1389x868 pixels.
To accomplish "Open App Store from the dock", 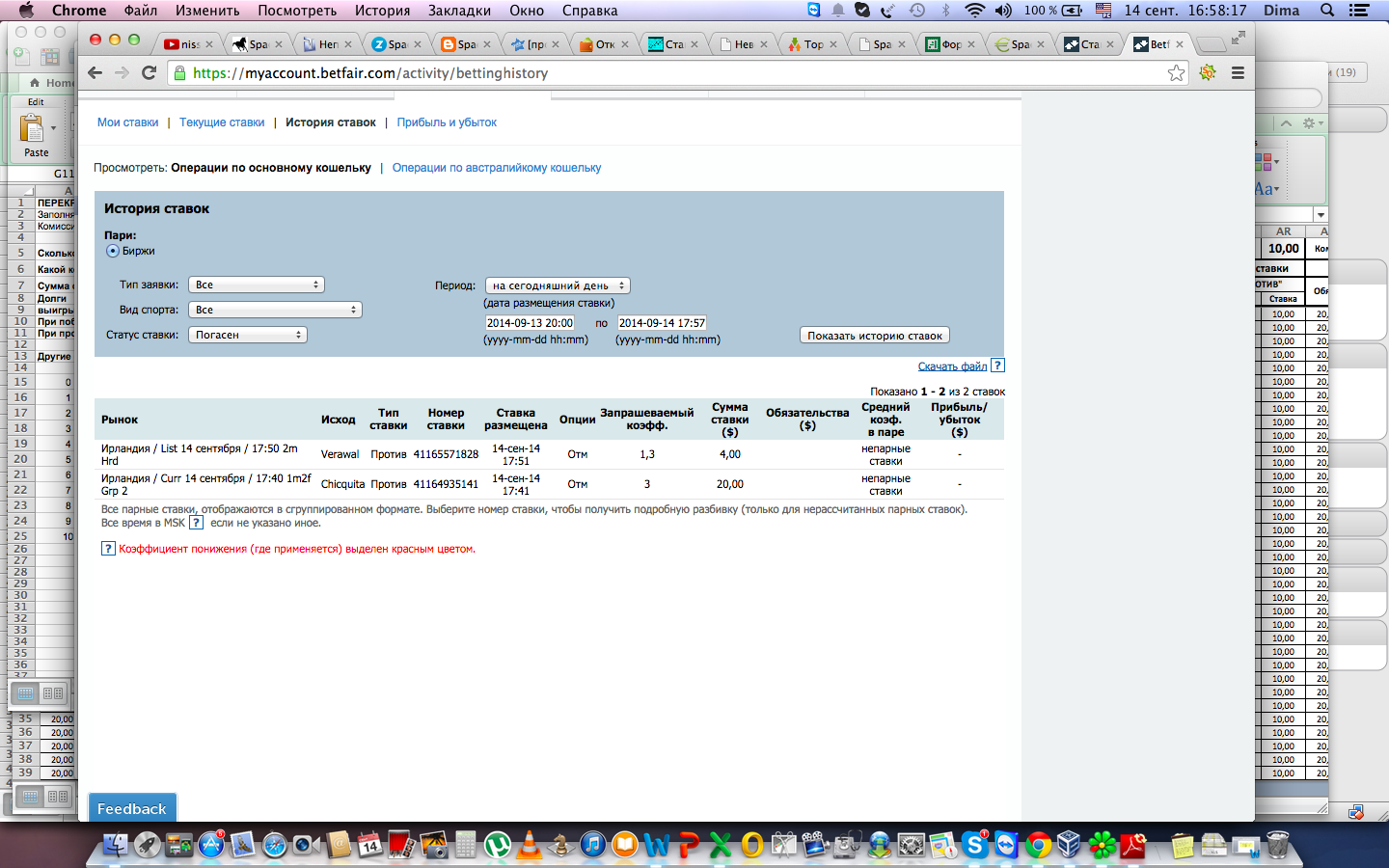I will 211,846.
